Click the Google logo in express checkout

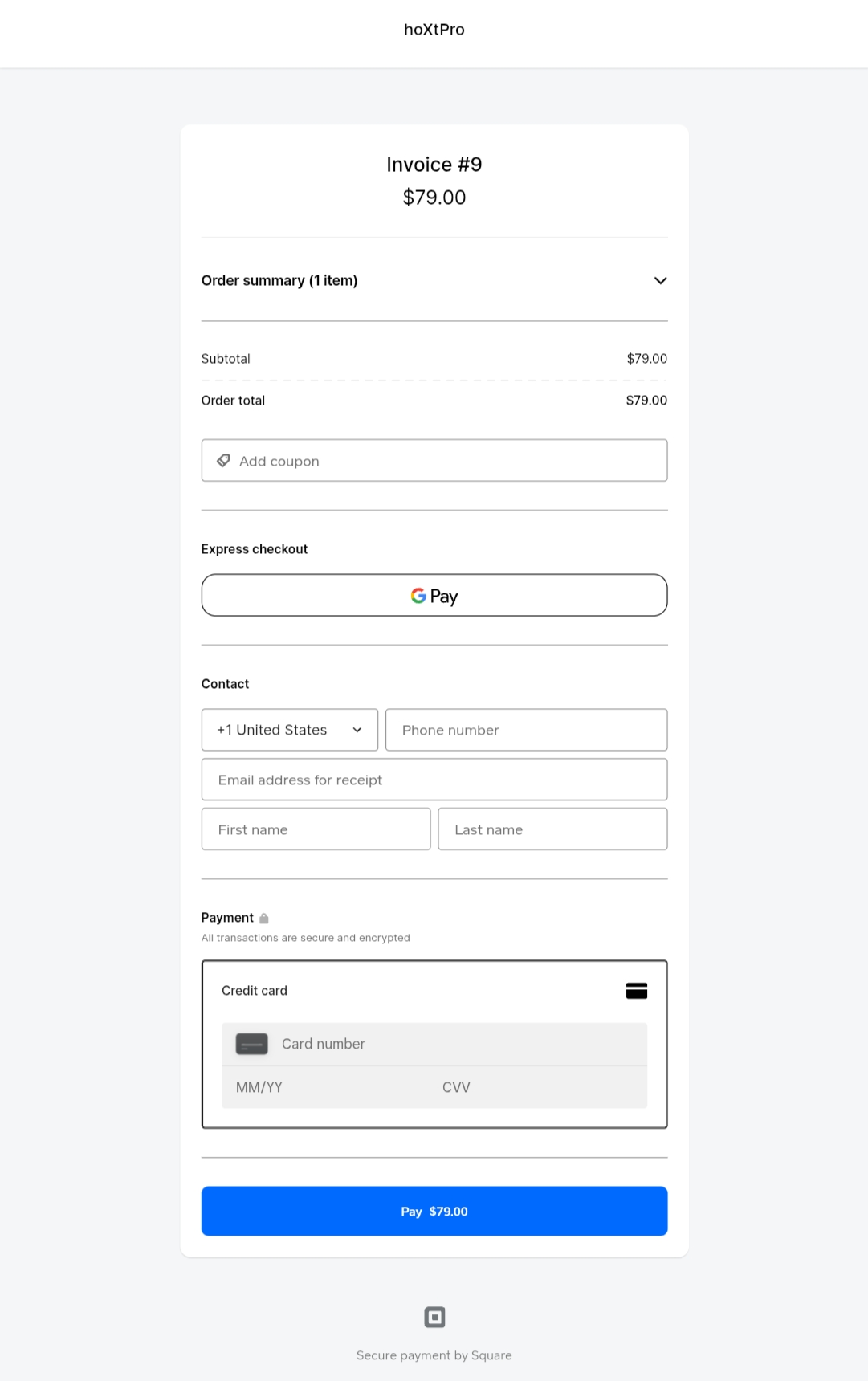point(418,596)
